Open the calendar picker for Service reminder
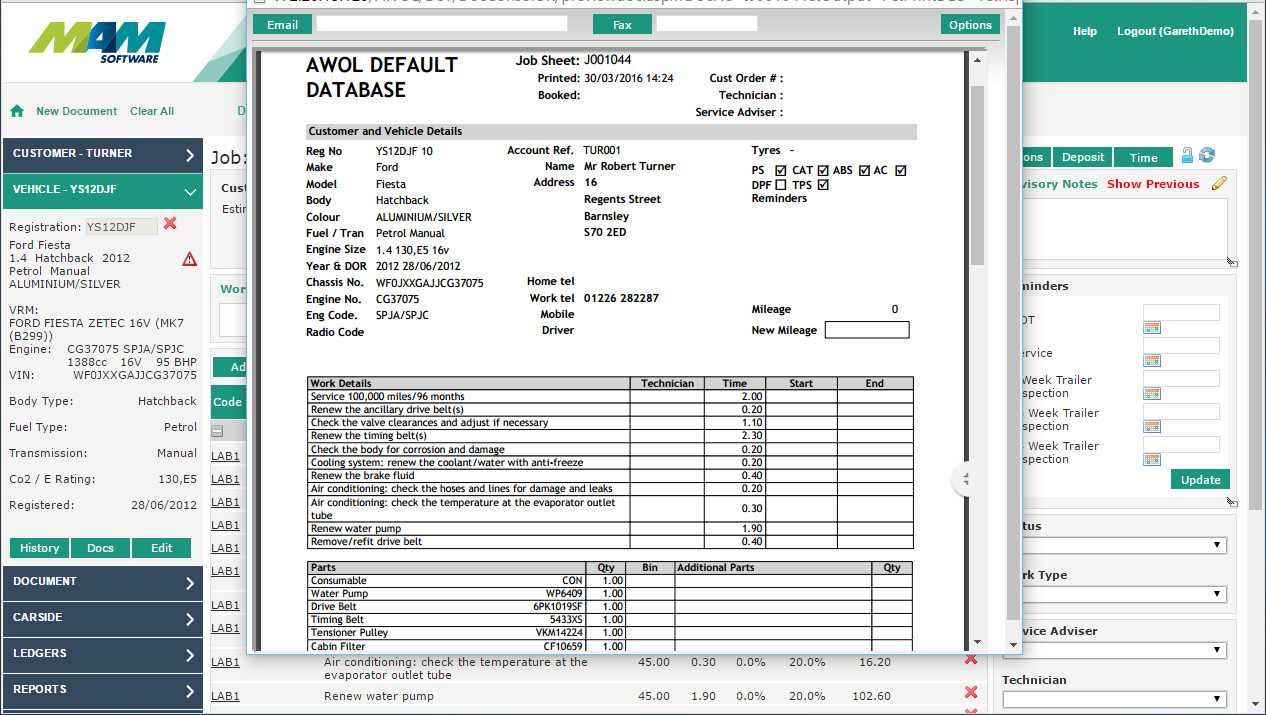 (x=1151, y=360)
